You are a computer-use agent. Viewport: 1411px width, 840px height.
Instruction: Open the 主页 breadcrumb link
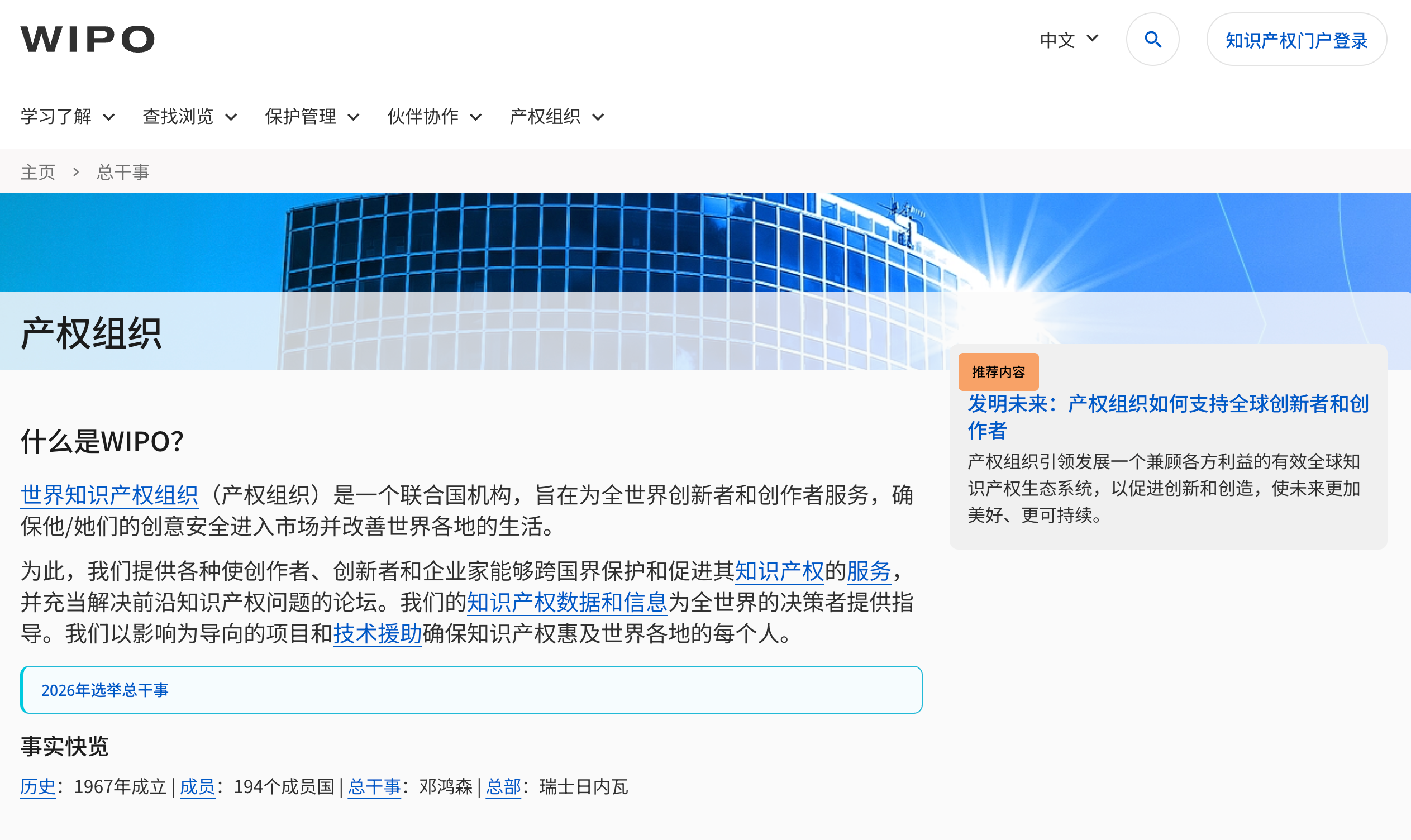tap(37, 171)
